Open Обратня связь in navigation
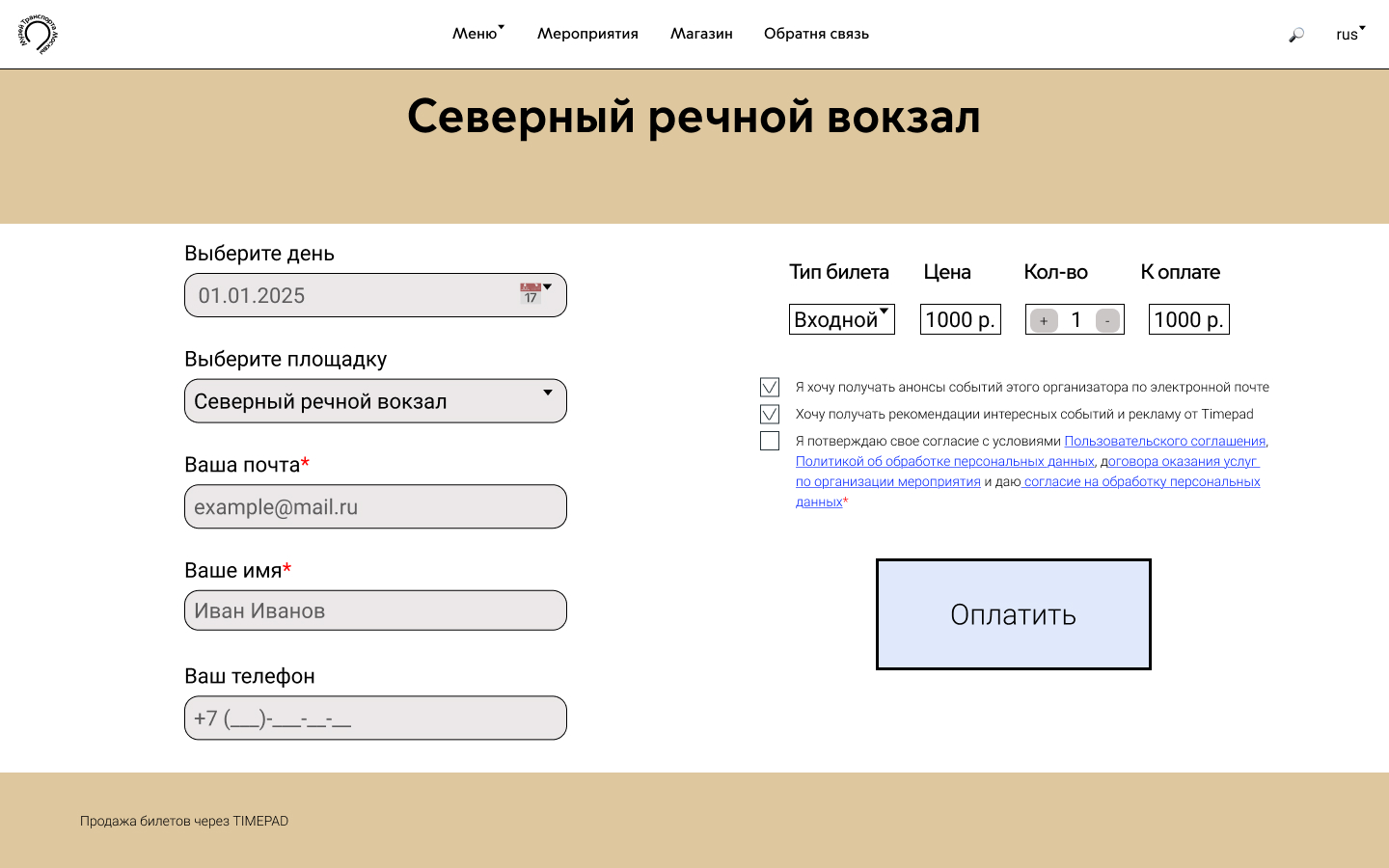Viewport: 1389px width, 868px height. (816, 34)
